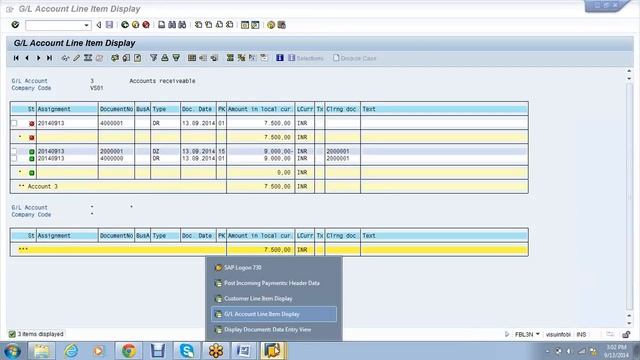Click the Selections button
The image size is (640, 360).
coord(306,58)
